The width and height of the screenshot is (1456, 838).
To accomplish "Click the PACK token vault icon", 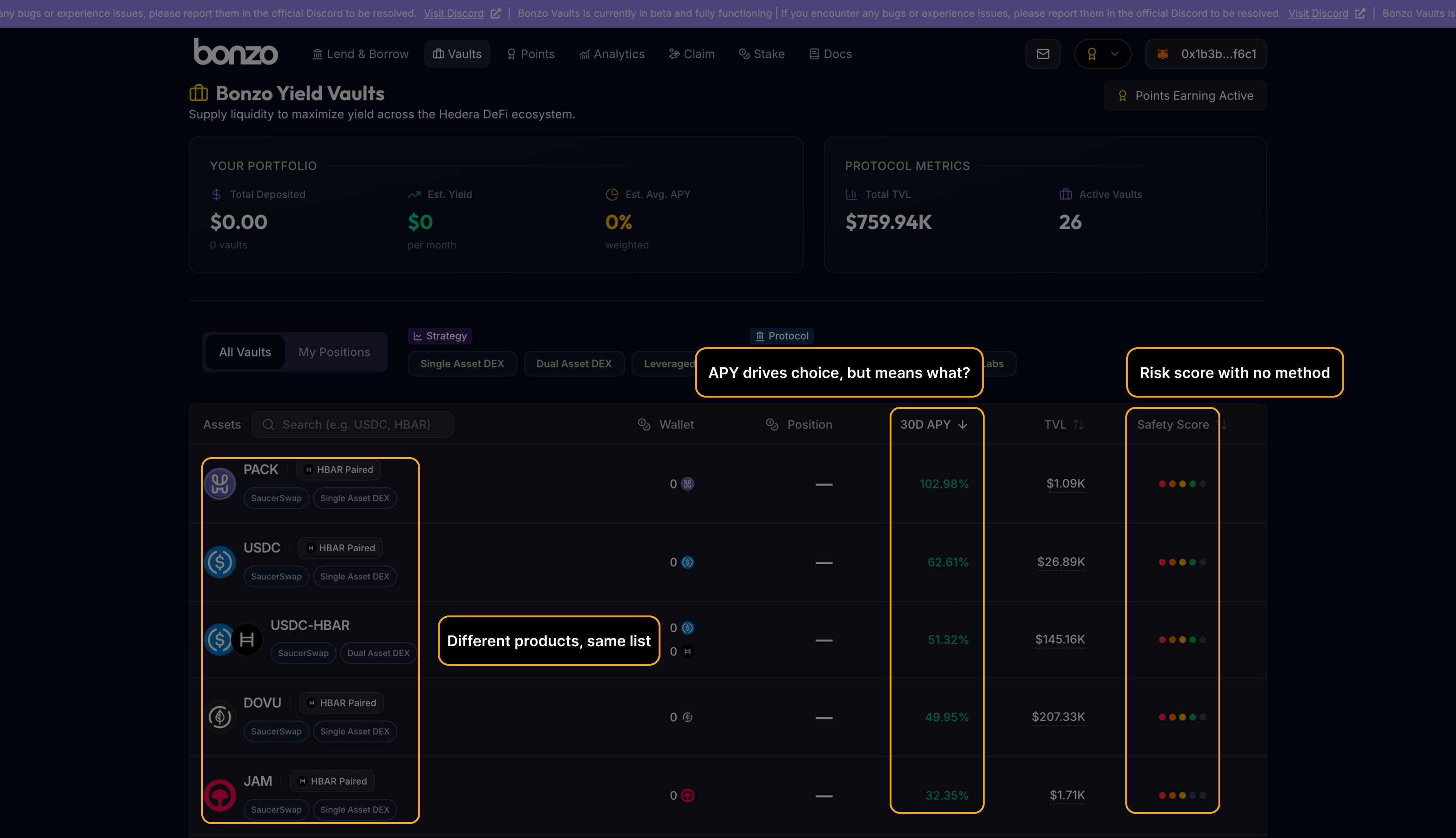I will (220, 483).
